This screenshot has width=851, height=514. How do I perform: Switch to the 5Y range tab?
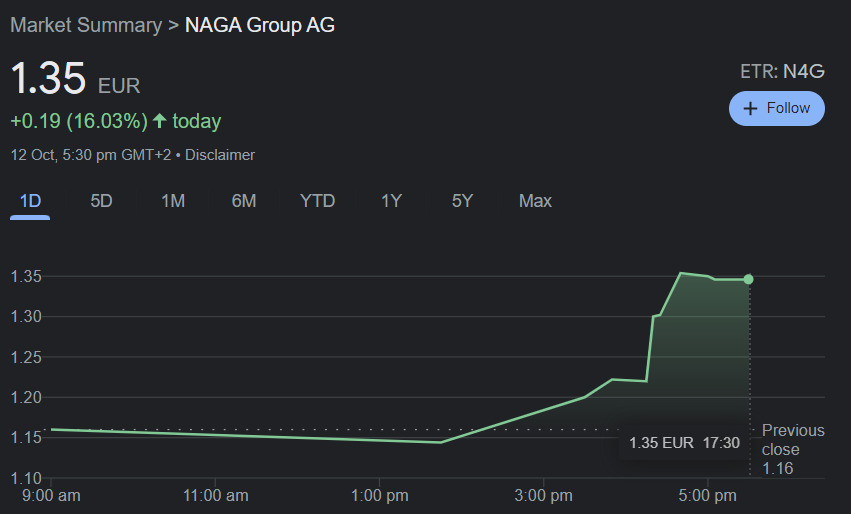(462, 201)
